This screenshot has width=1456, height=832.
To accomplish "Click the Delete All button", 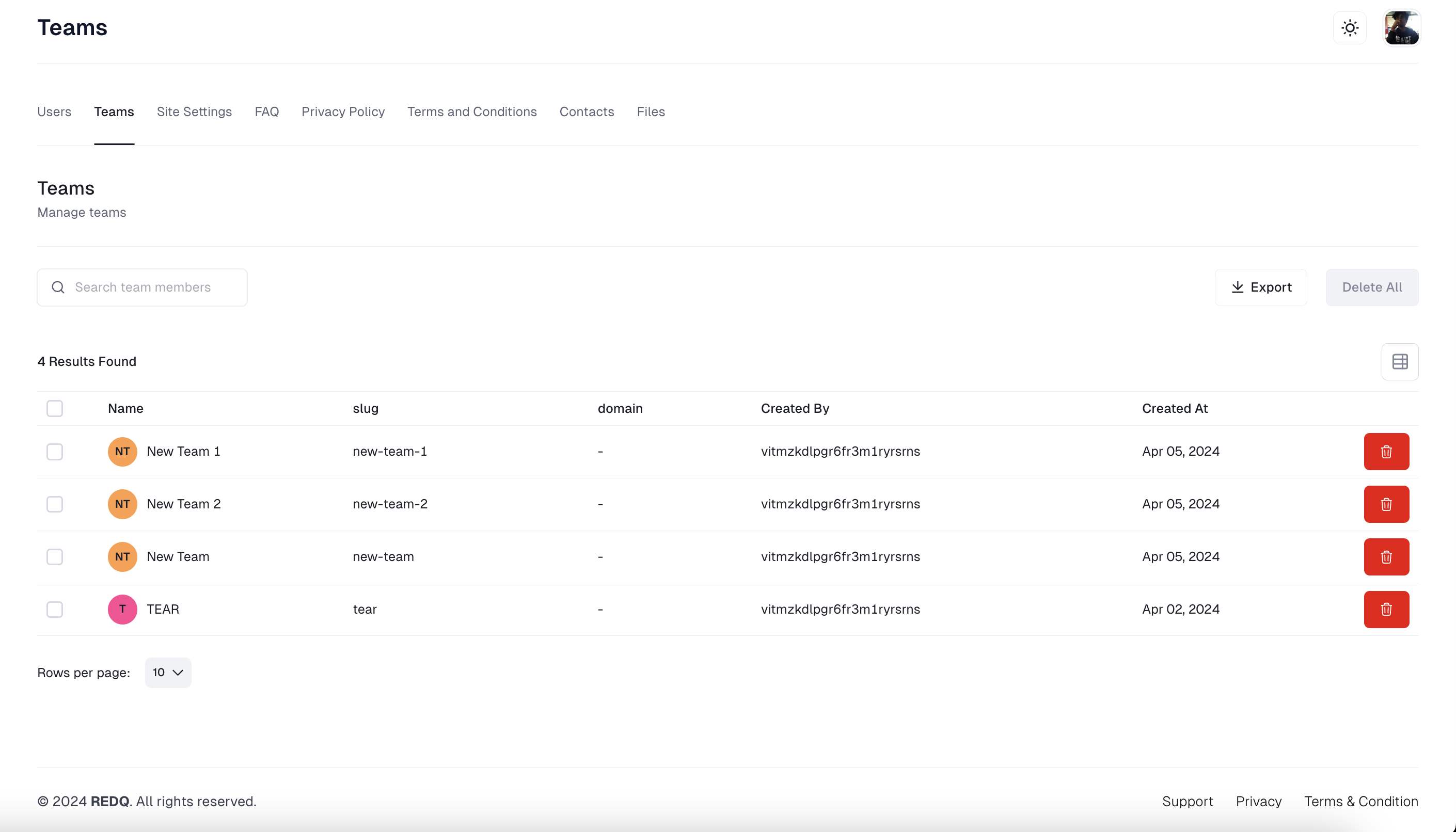I will coord(1372,287).
